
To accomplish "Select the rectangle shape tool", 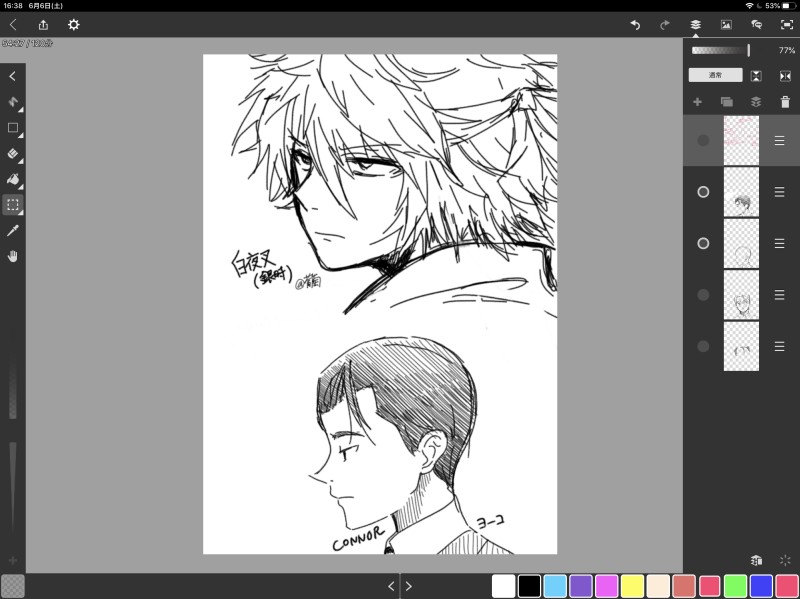I will coord(13,128).
